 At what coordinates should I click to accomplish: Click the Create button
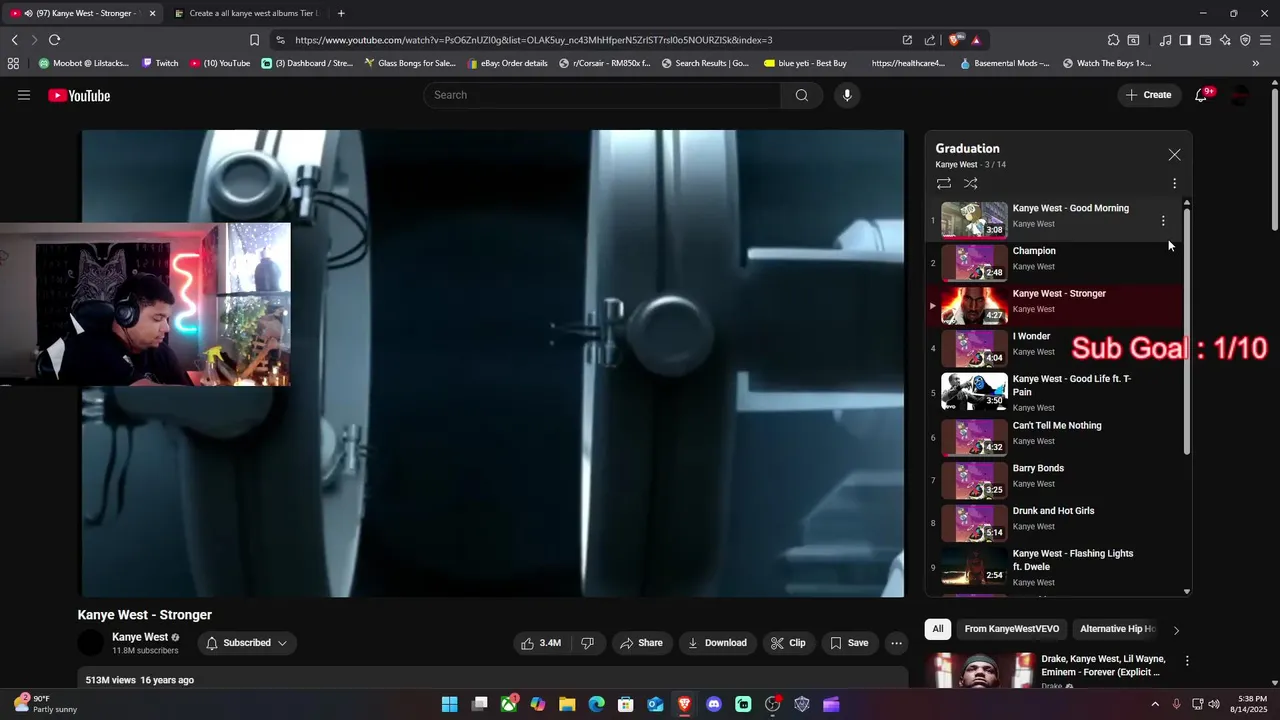[x=1148, y=95]
